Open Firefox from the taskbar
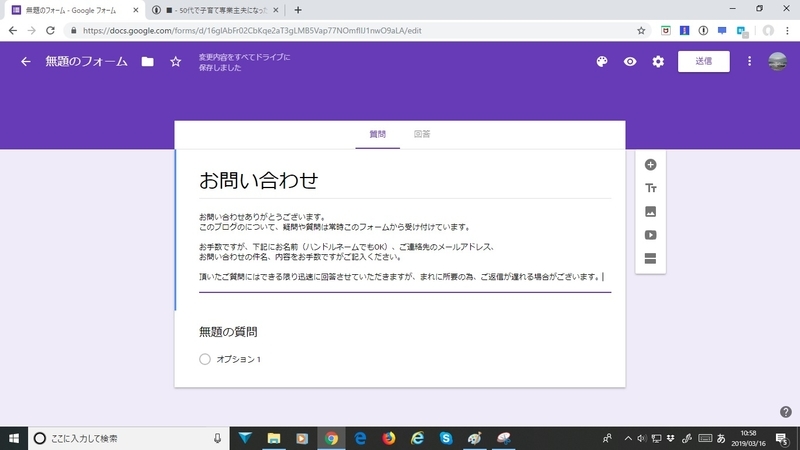The width and height of the screenshot is (800, 450). 389,438
